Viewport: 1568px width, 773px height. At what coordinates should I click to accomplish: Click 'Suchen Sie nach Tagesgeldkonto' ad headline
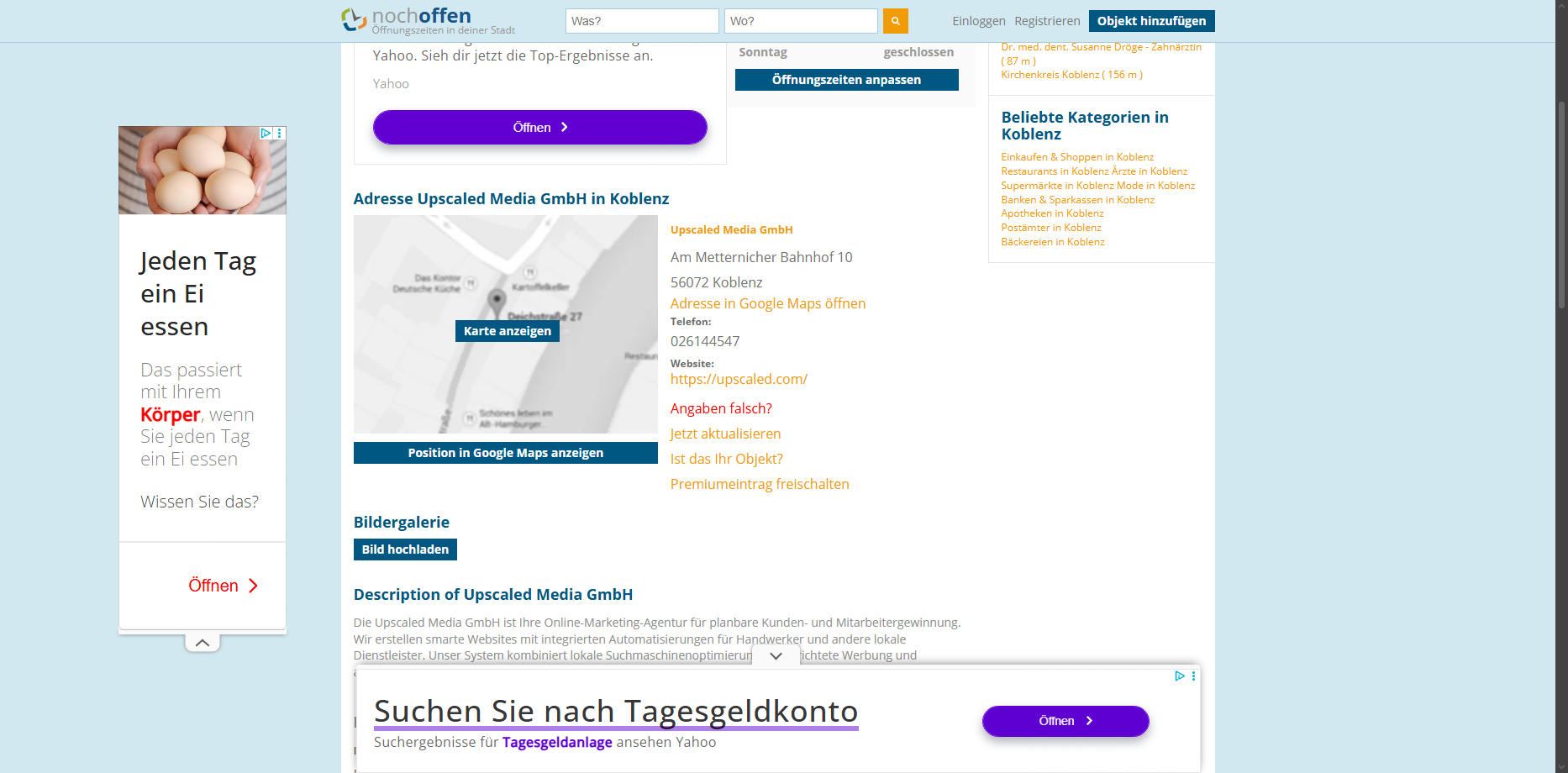coord(616,711)
